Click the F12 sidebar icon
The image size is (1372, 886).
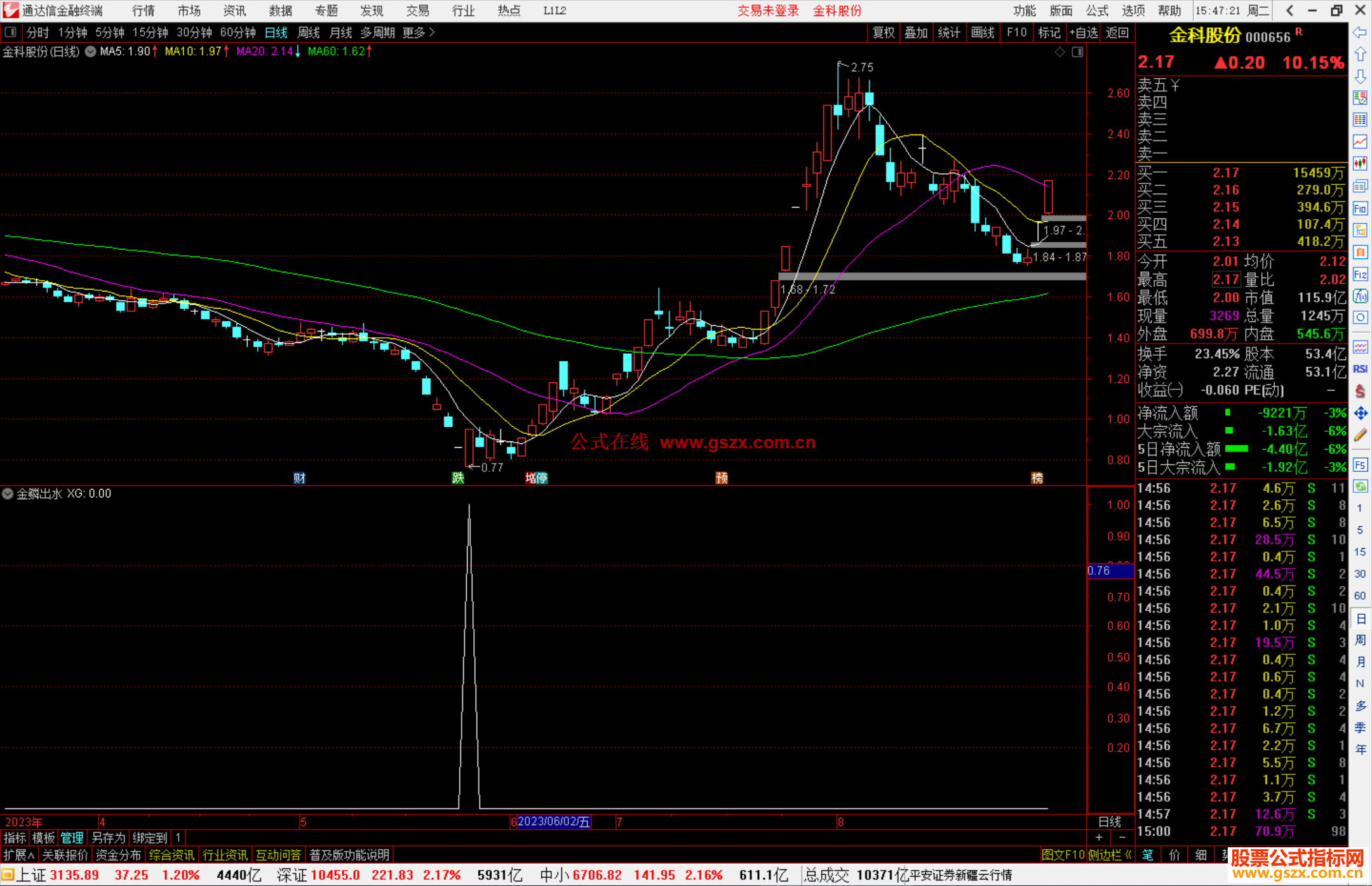tap(1360, 274)
